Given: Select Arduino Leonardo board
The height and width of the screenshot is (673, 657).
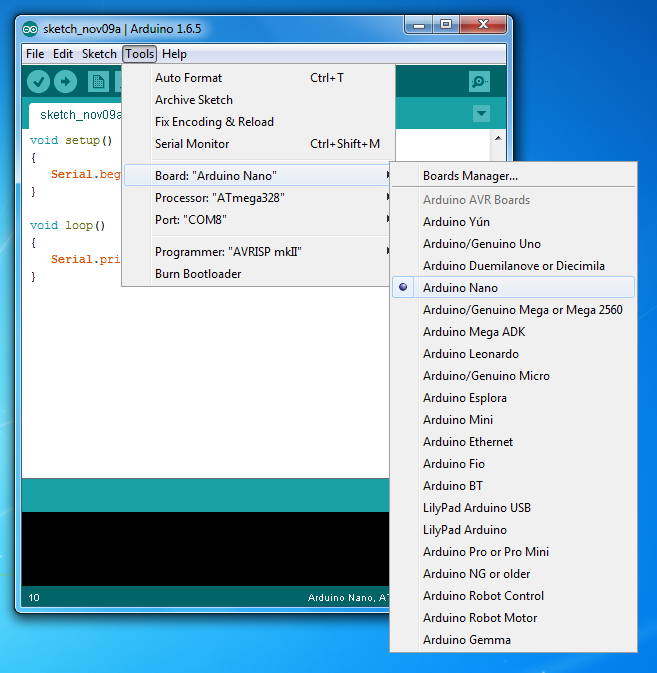Looking at the screenshot, I should [513, 354].
